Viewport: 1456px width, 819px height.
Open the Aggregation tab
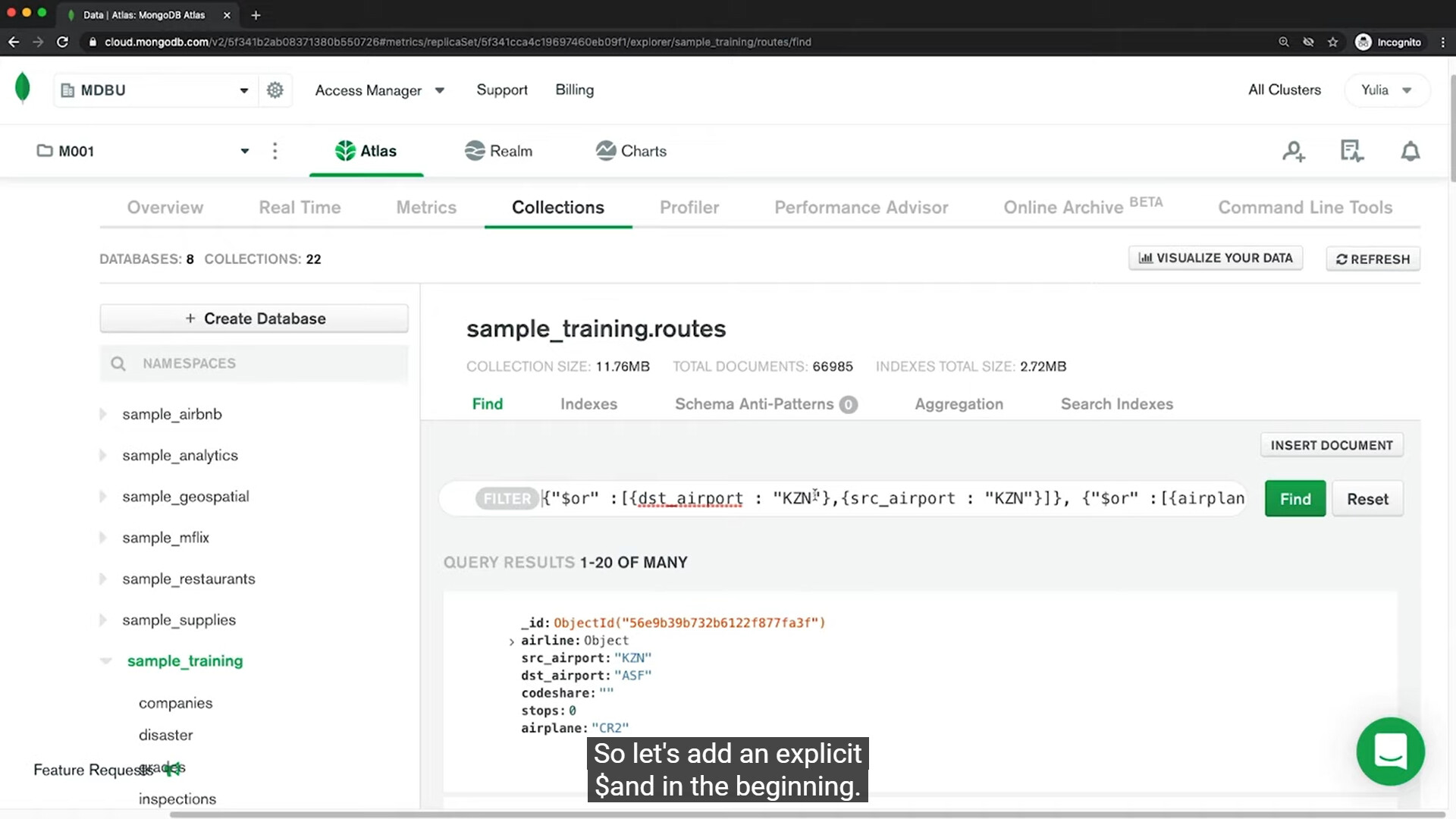pyautogui.click(x=959, y=404)
